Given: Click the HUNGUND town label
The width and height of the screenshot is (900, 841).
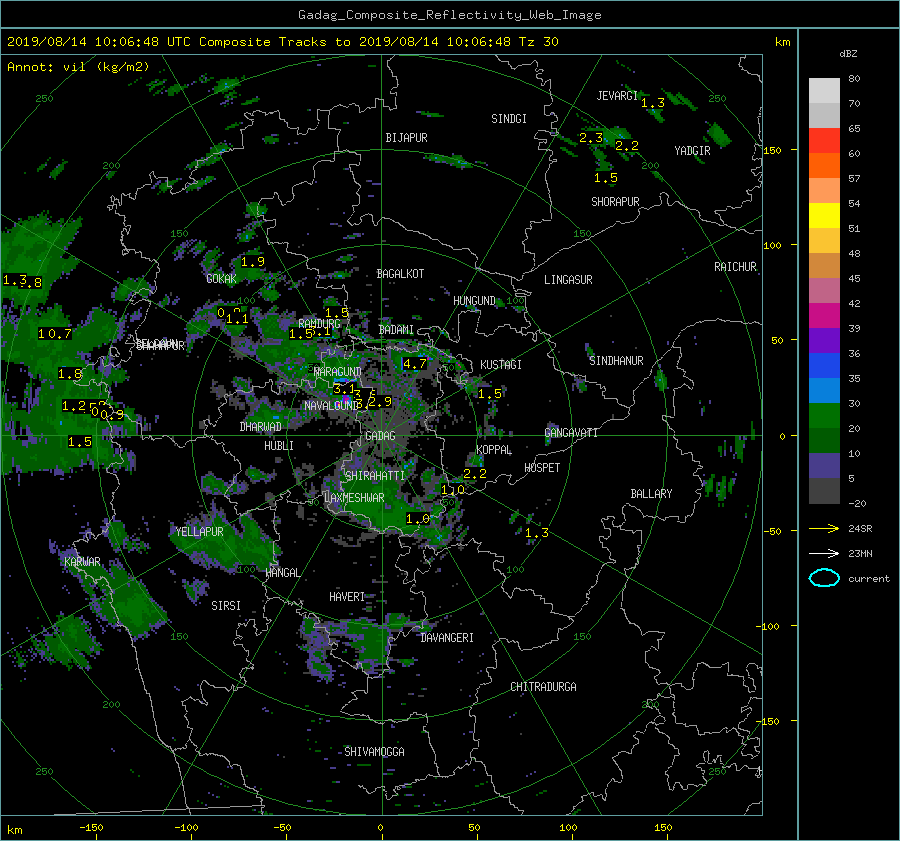Looking at the screenshot, I should coord(474,300).
